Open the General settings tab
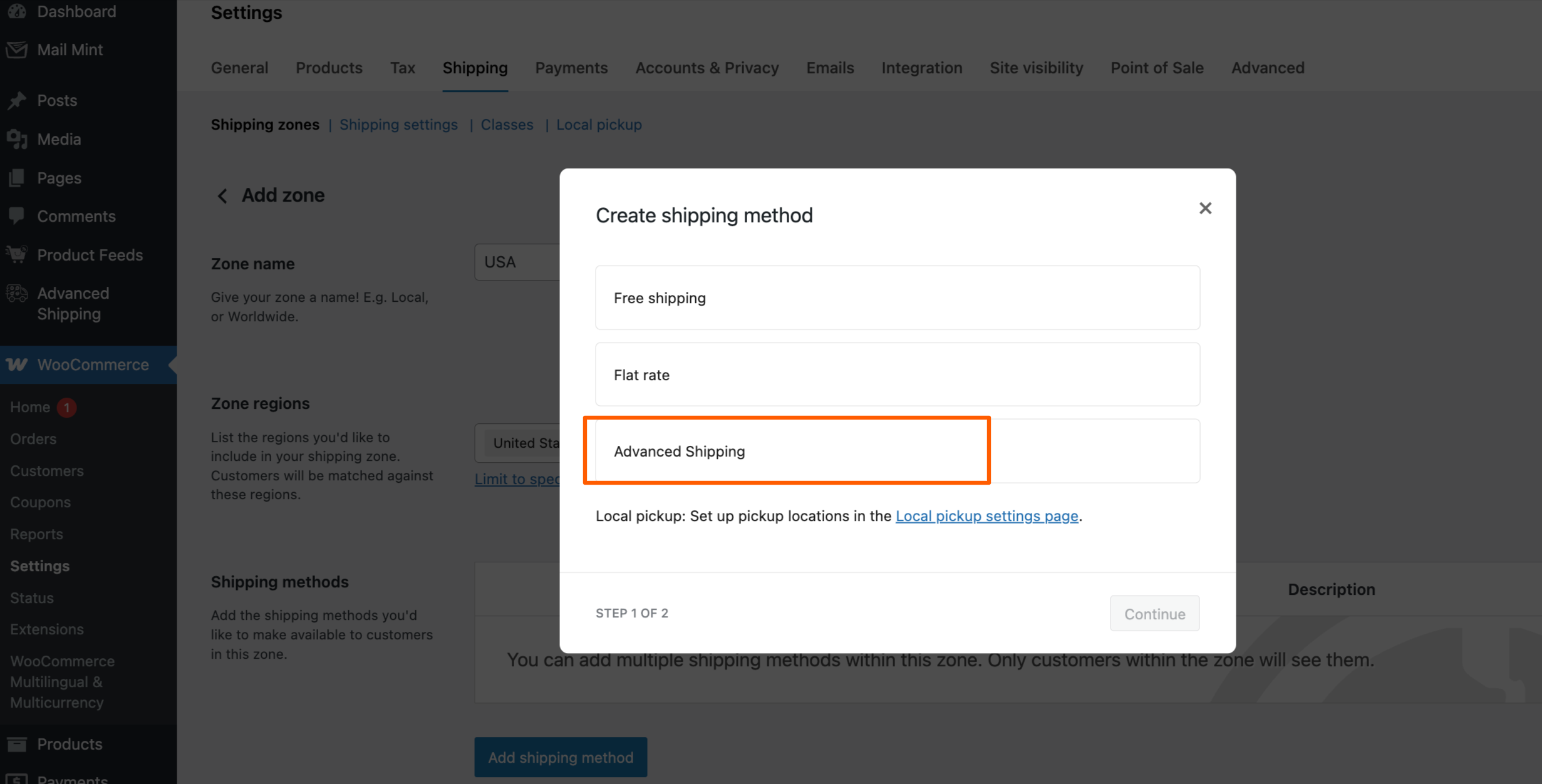The image size is (1542, 784). point(239,68)
